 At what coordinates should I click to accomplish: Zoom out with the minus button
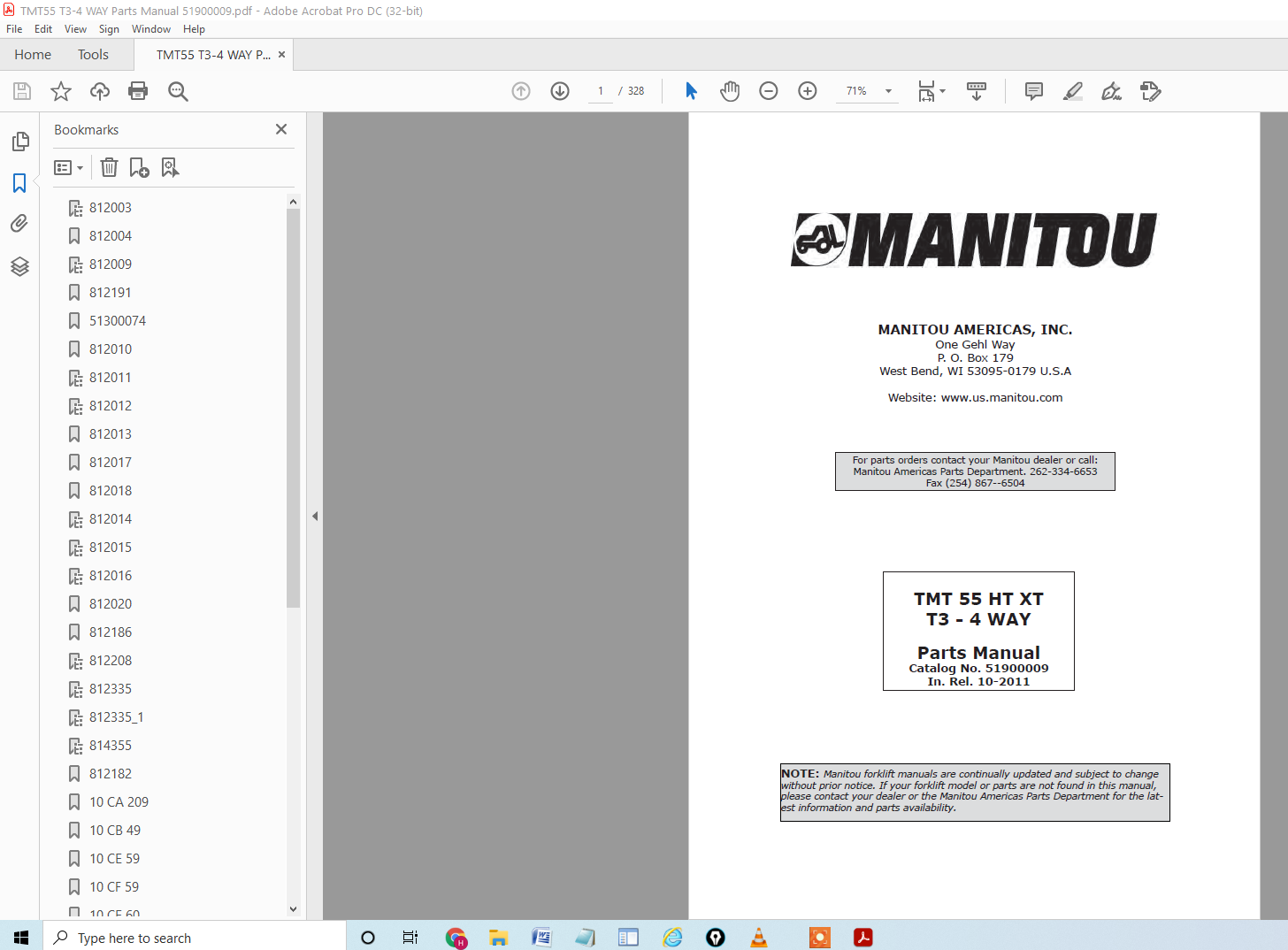coord(769,91)
